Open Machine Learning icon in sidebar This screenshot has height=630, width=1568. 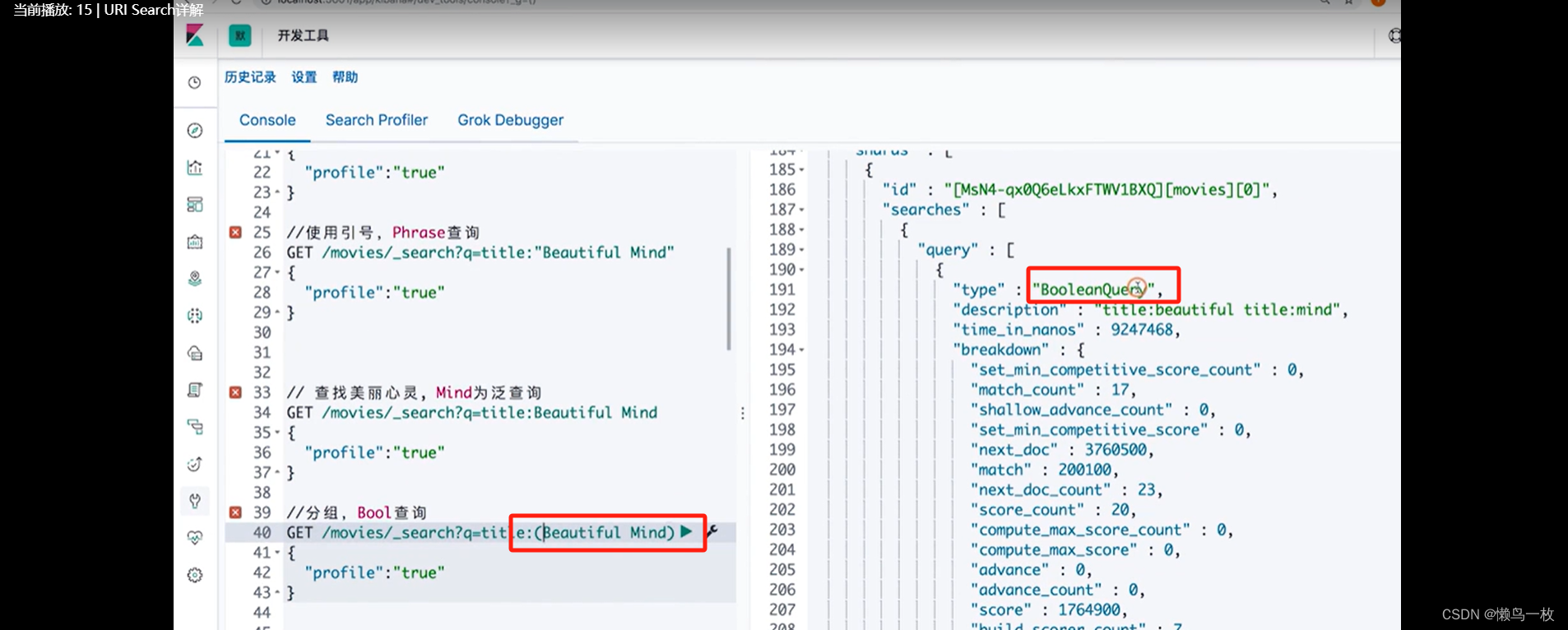point(195,316)
